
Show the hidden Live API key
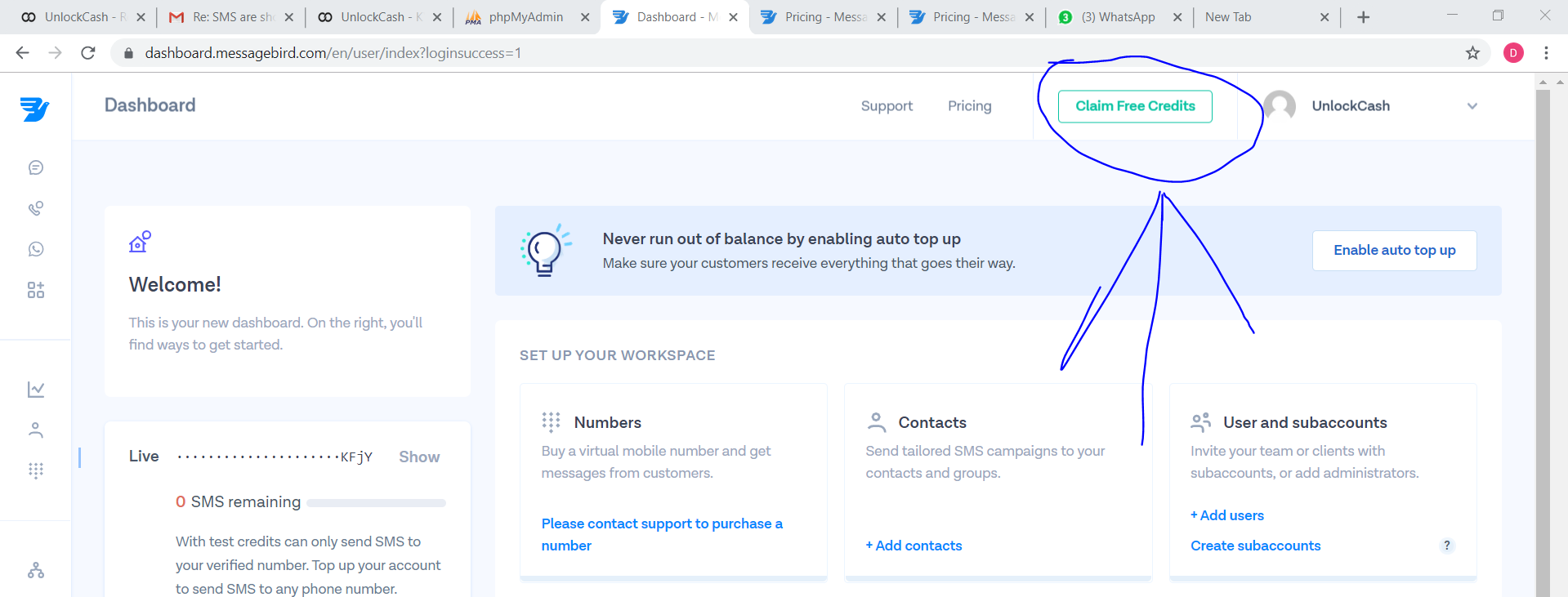419,457
